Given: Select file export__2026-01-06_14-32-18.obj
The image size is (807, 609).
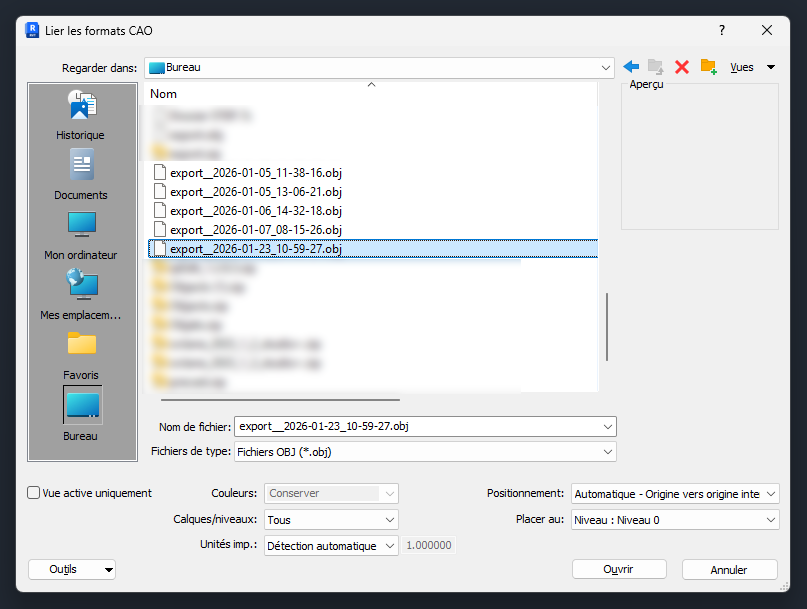Looking at the screenshot, I should coord(256,211).
